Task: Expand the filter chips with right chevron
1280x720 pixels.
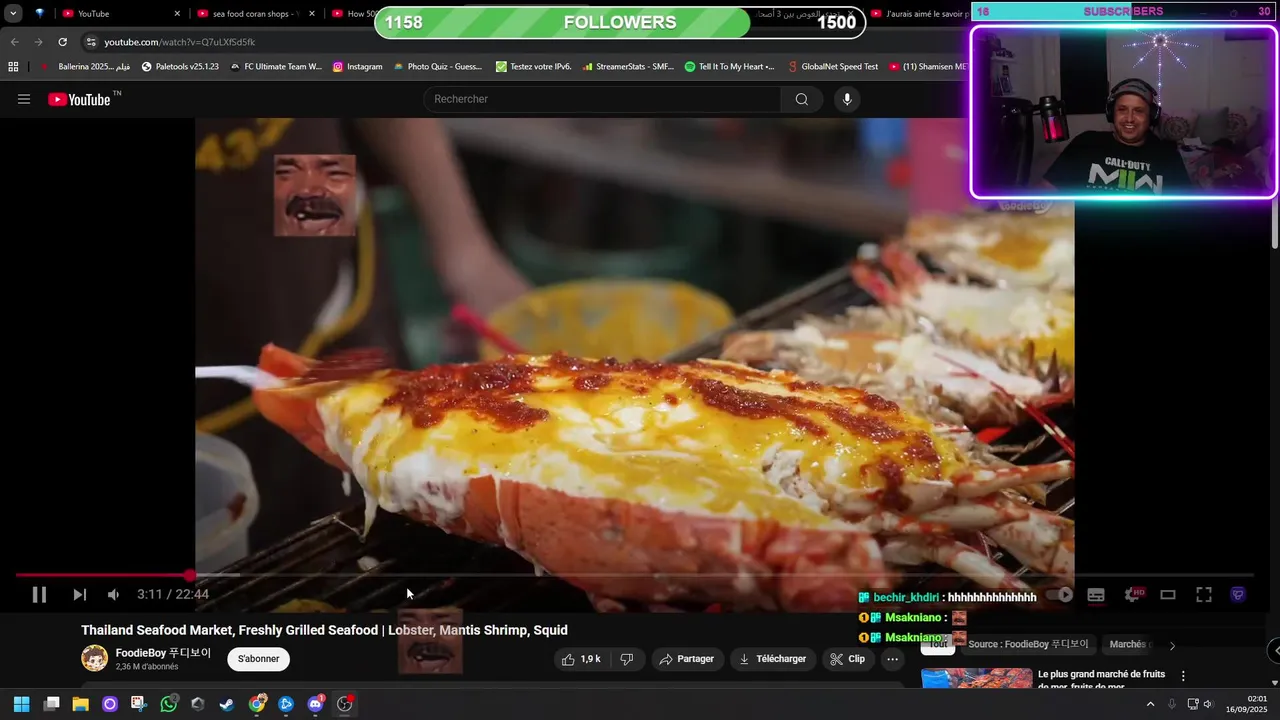Action: tap(1172, 645)
